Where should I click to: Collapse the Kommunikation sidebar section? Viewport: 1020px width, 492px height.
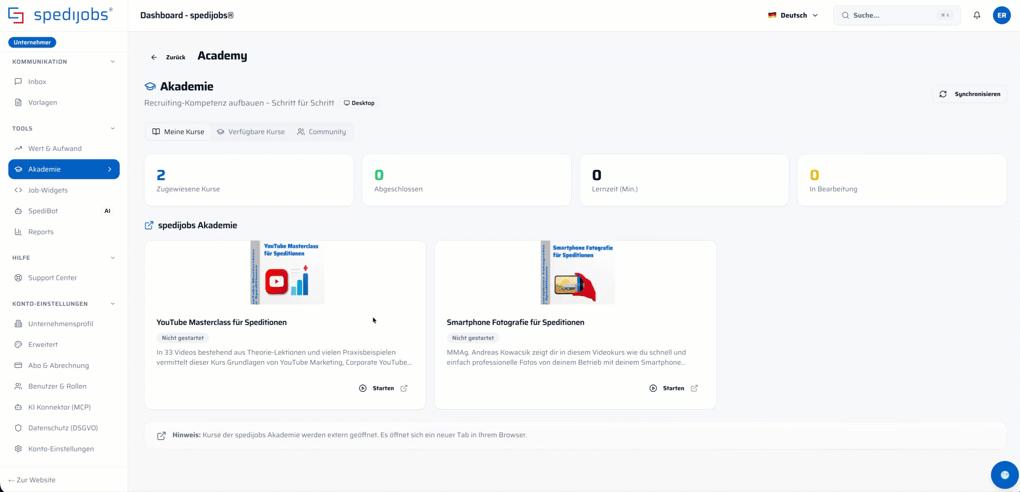click(x=113, y=62)
